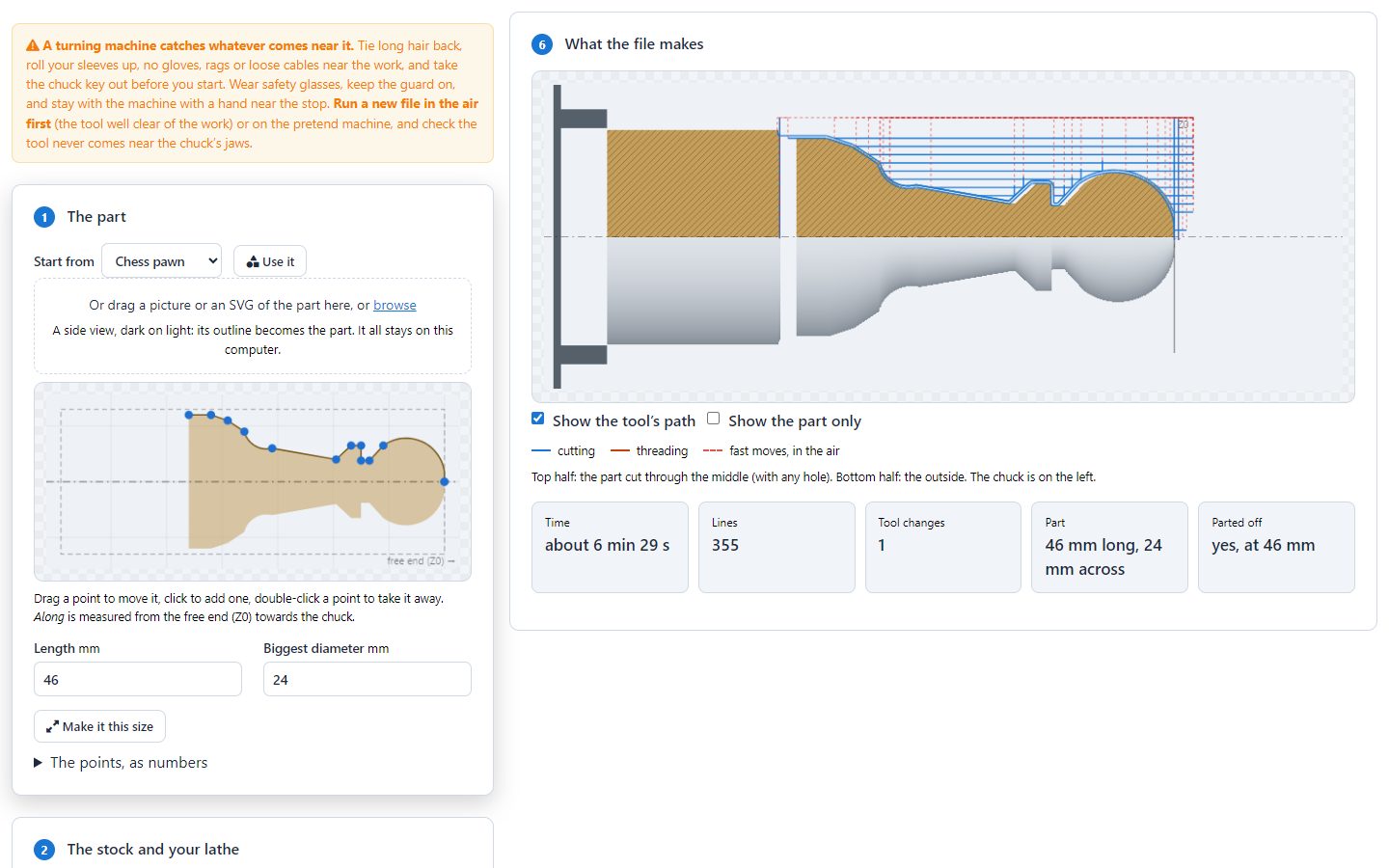Click into the Length mm field
The width and height of the screenshot is (1389, 868).
click(x=138, y=679)
